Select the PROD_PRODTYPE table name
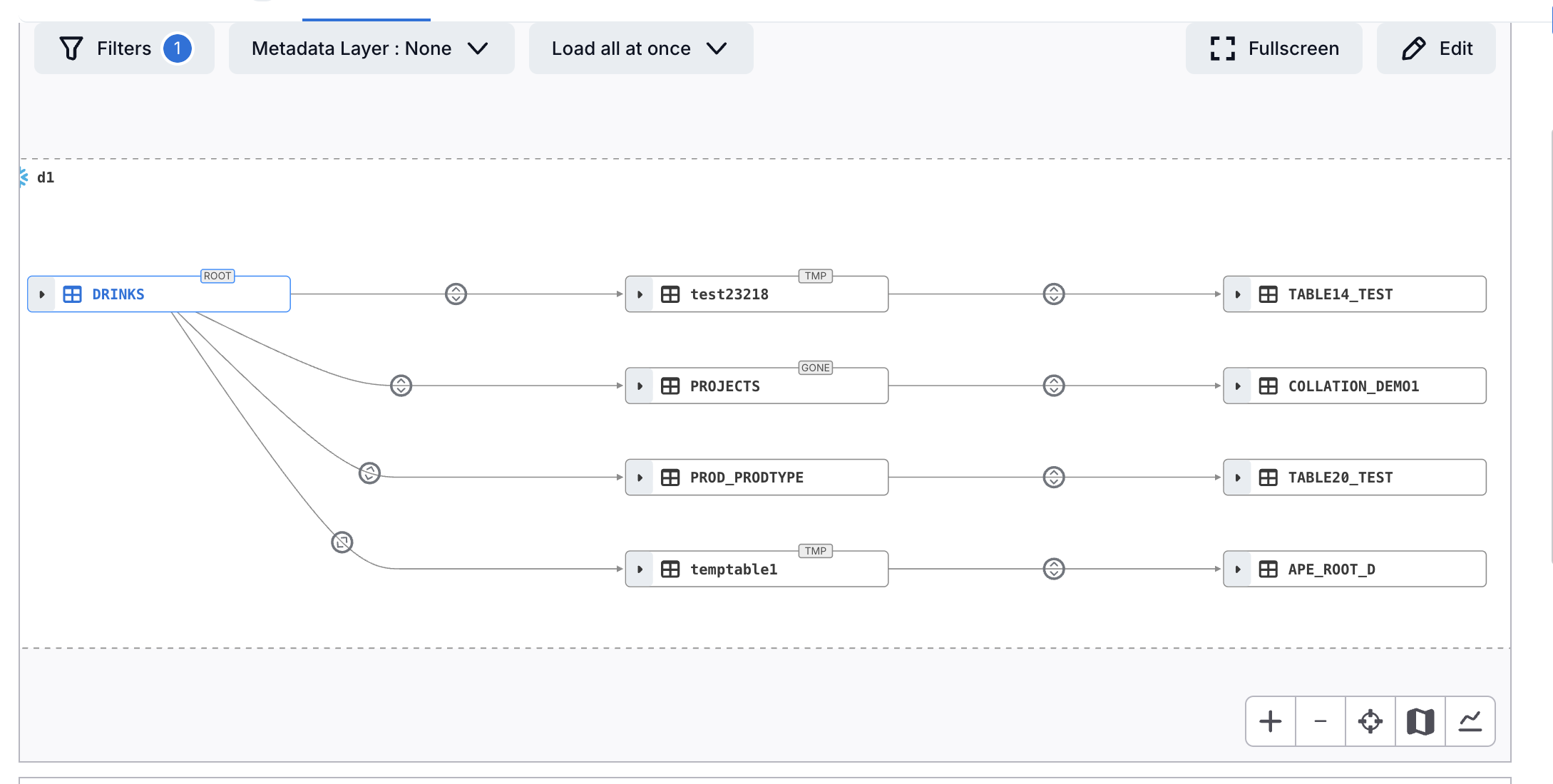The height and width of the screenshot is (784, 1553). click(x=747, y=478)
